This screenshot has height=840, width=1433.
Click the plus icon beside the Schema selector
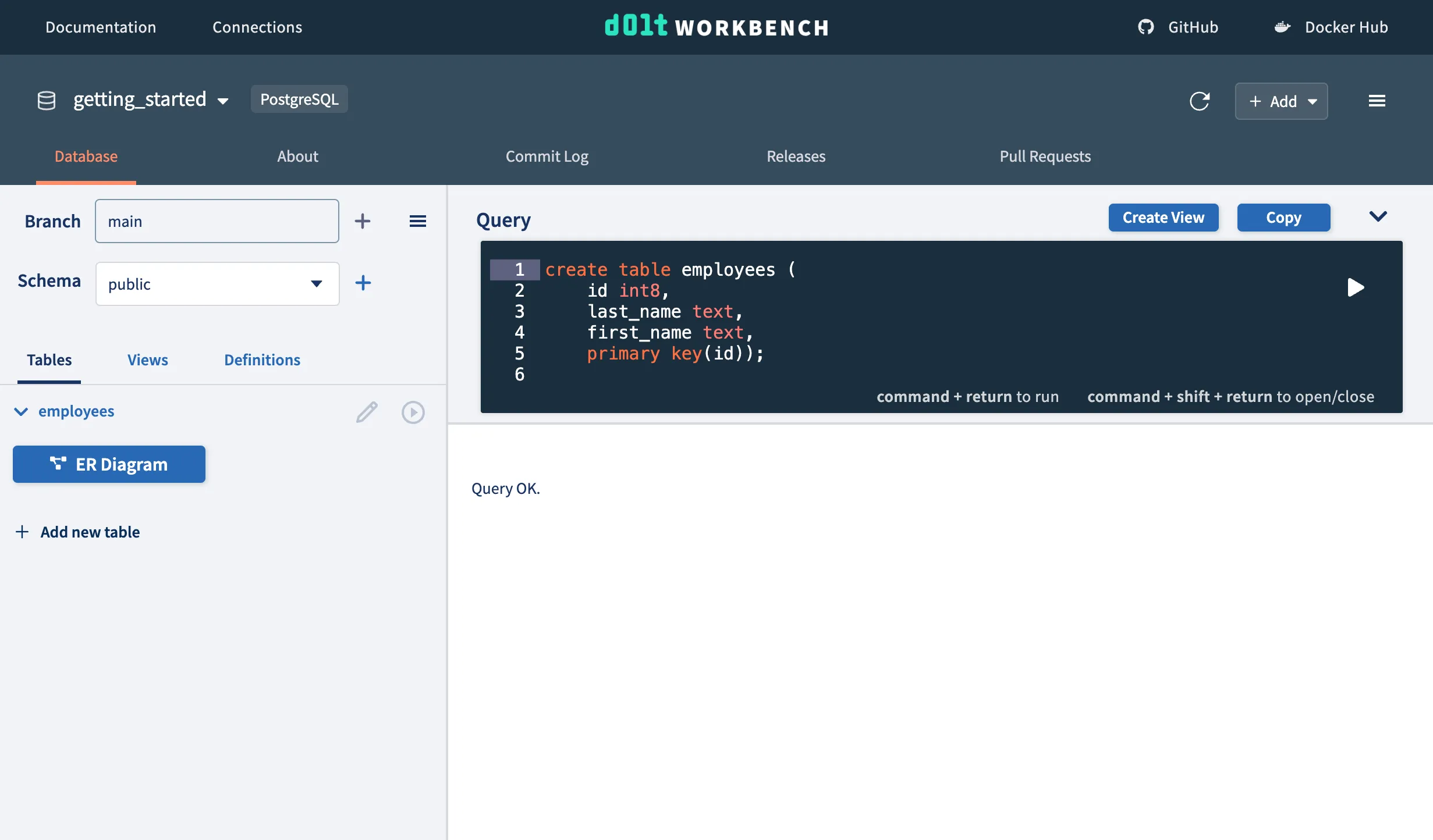coord(363,283)
